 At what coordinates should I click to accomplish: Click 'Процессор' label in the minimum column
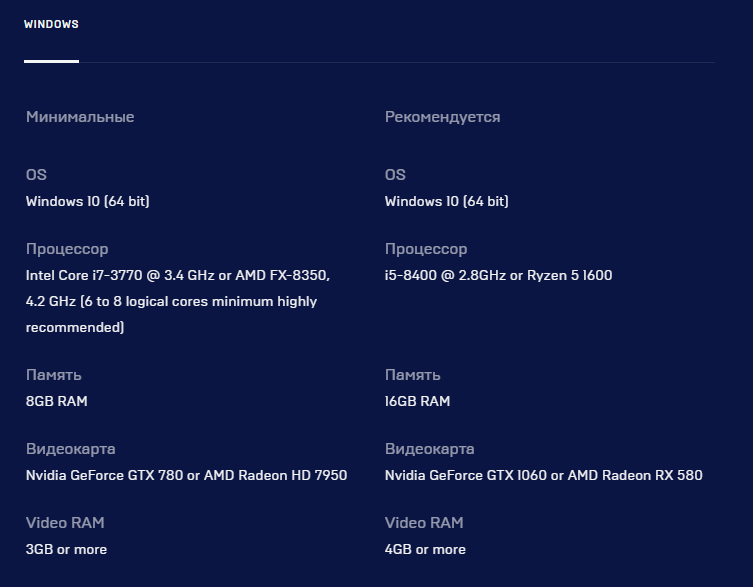click(x=67, y=249)
